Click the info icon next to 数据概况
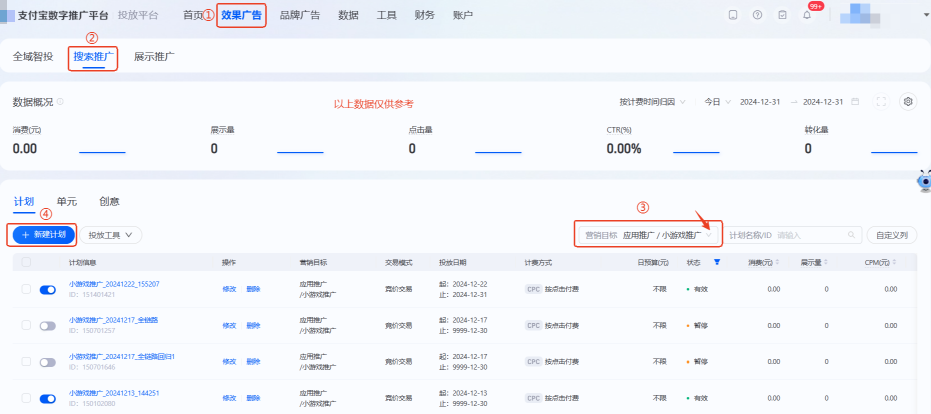Viewport: 931px width, 414px height. (x=60, y=102)
